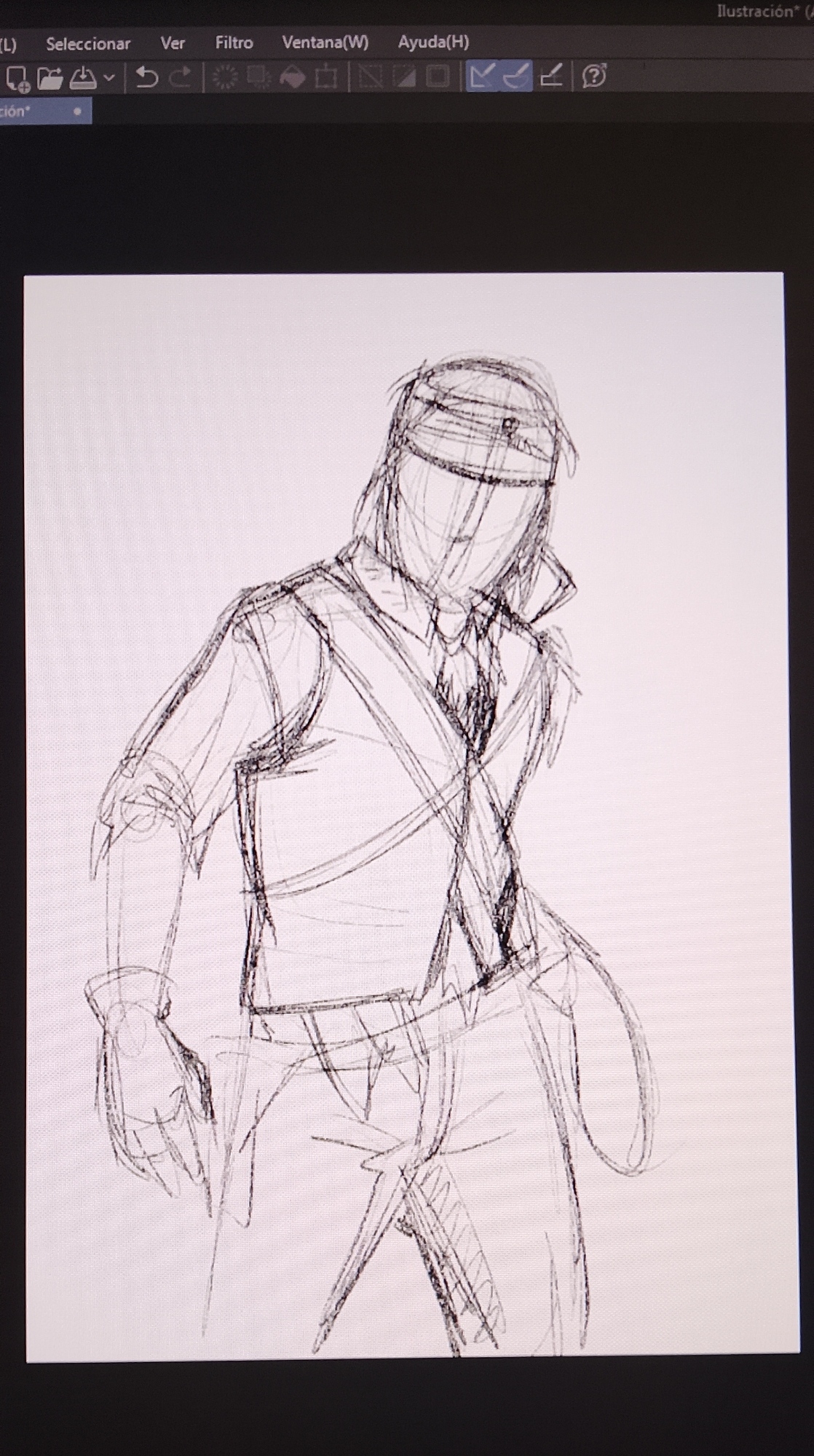The width and height of the screenshot is (814, 1456).
Task: Enable Snap to Grid
Action: point(551,76)
